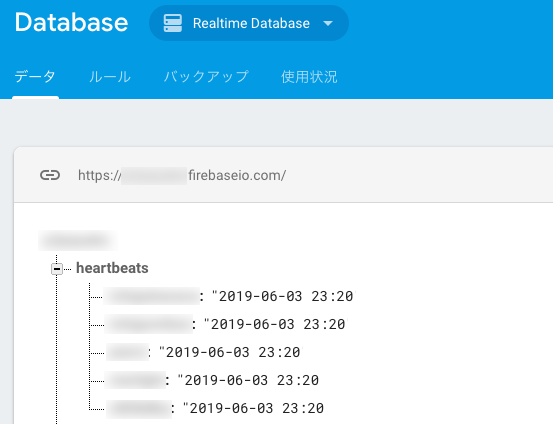Click the dropdown arrow beside Realtime Database
The width and height of the screenshot is (553, 424).
point(328,23)
